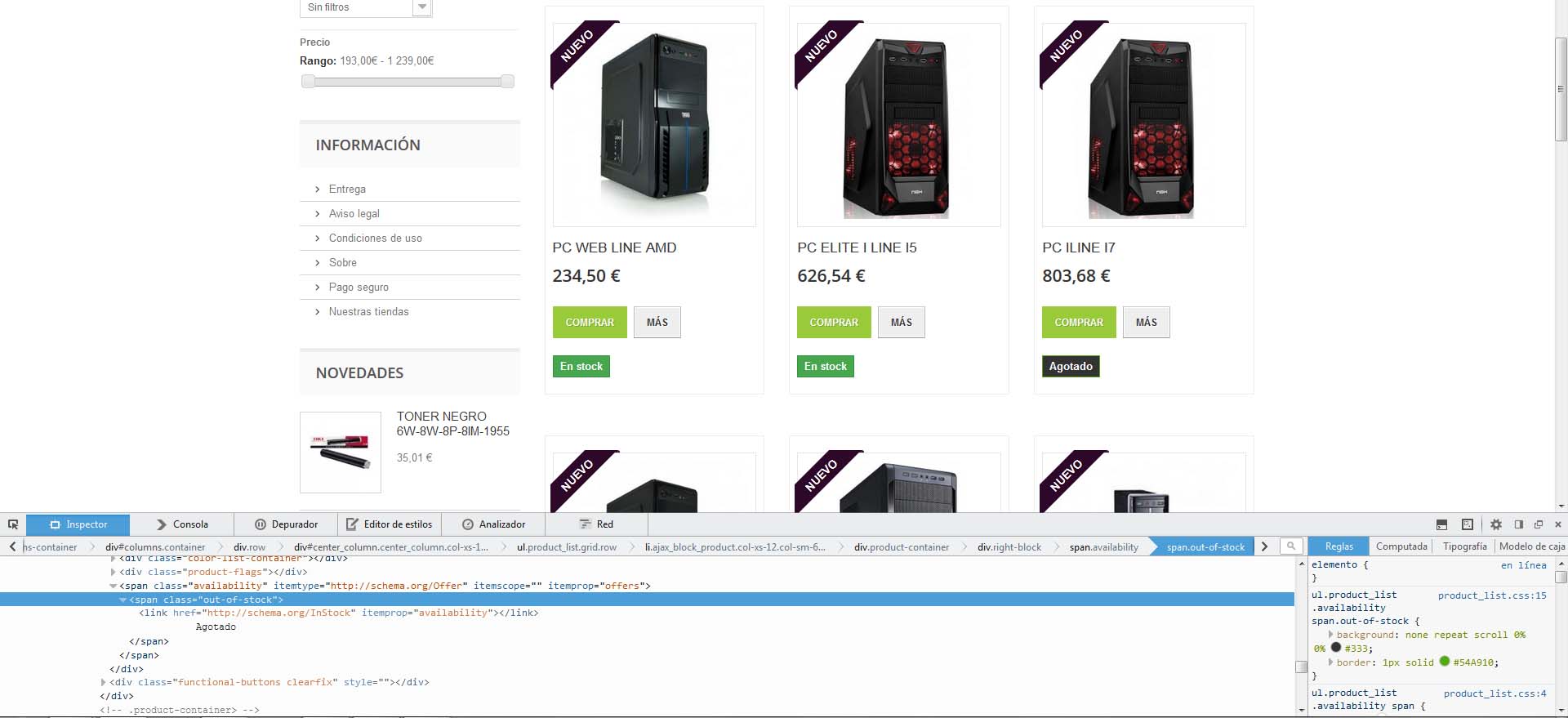Click the responsive design mode icon
This screenshot has height=718, width=1568.
point(1468,524)
